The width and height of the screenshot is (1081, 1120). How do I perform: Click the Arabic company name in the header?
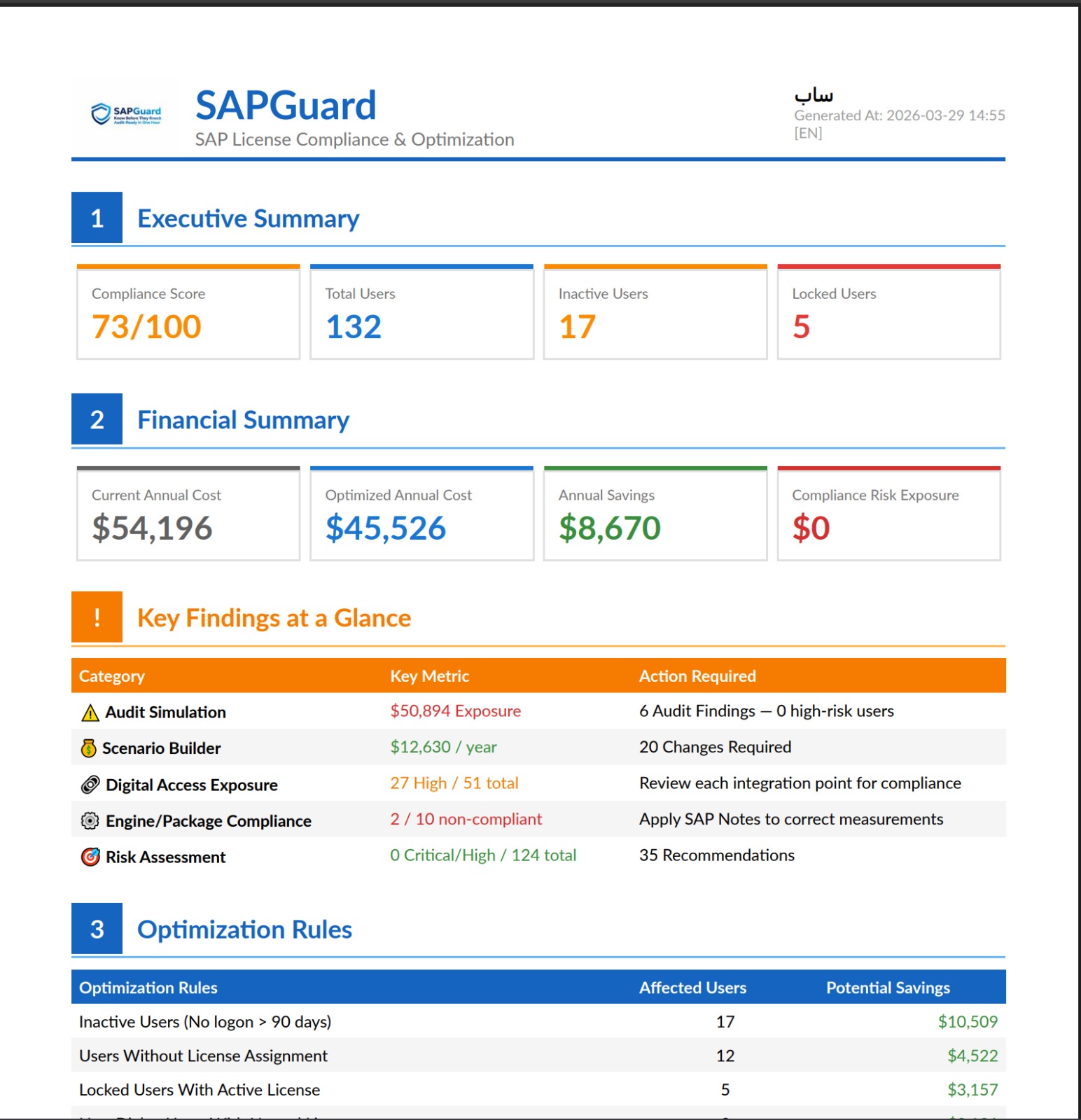point(814,94)
